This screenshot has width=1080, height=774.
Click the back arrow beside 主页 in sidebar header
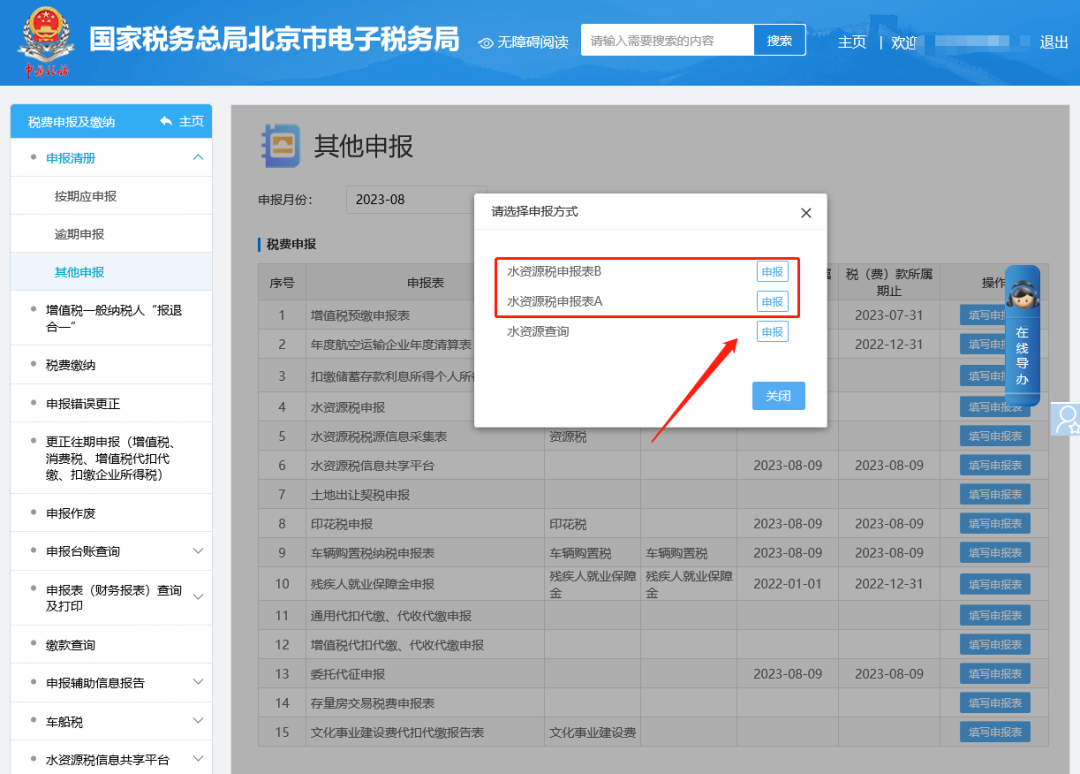[x=166, y=121]
